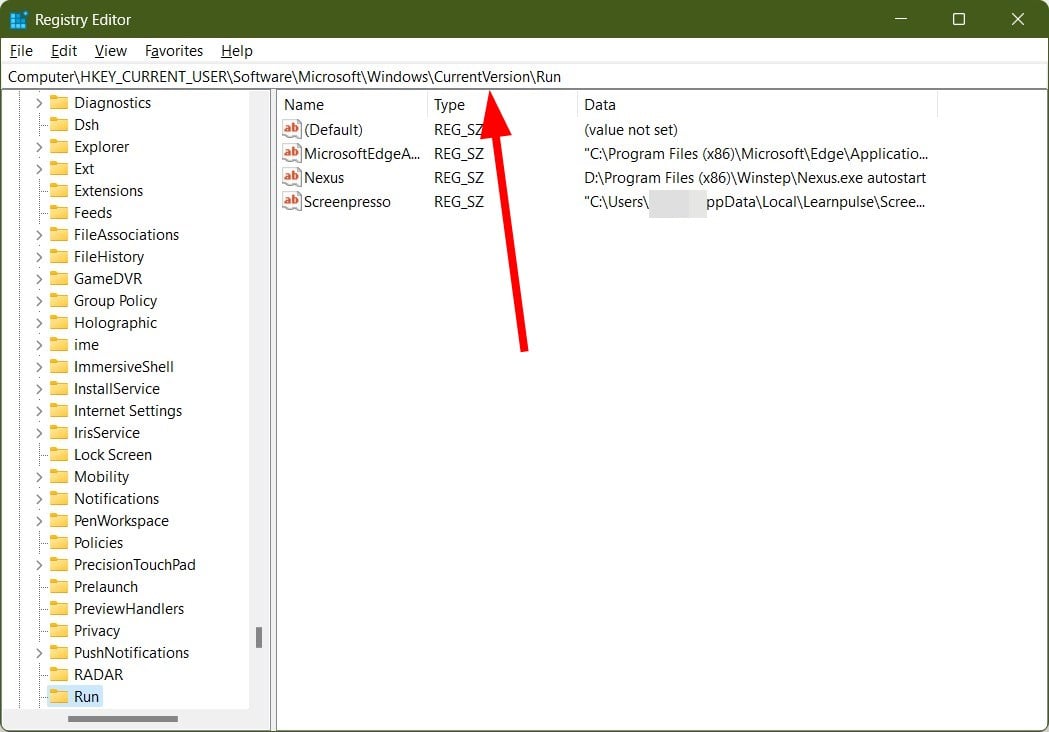Select the Run folder icon in tree

click(59, 696)
